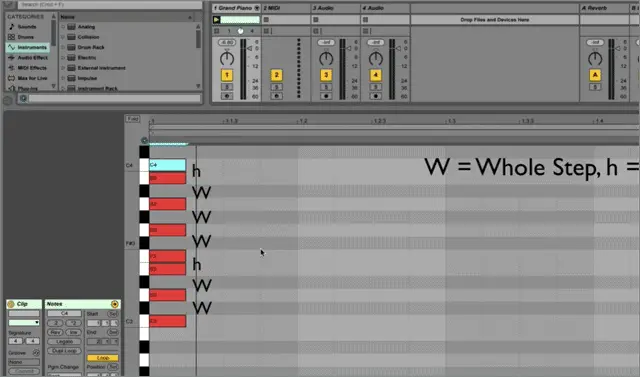Click the Clip box color circle
This screenshot has width=640, height=377.
click(11, 304)
